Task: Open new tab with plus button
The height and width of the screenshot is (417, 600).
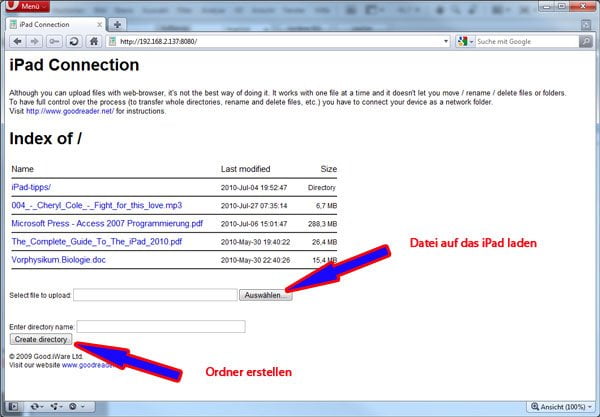Action: (x=117, y=24)
